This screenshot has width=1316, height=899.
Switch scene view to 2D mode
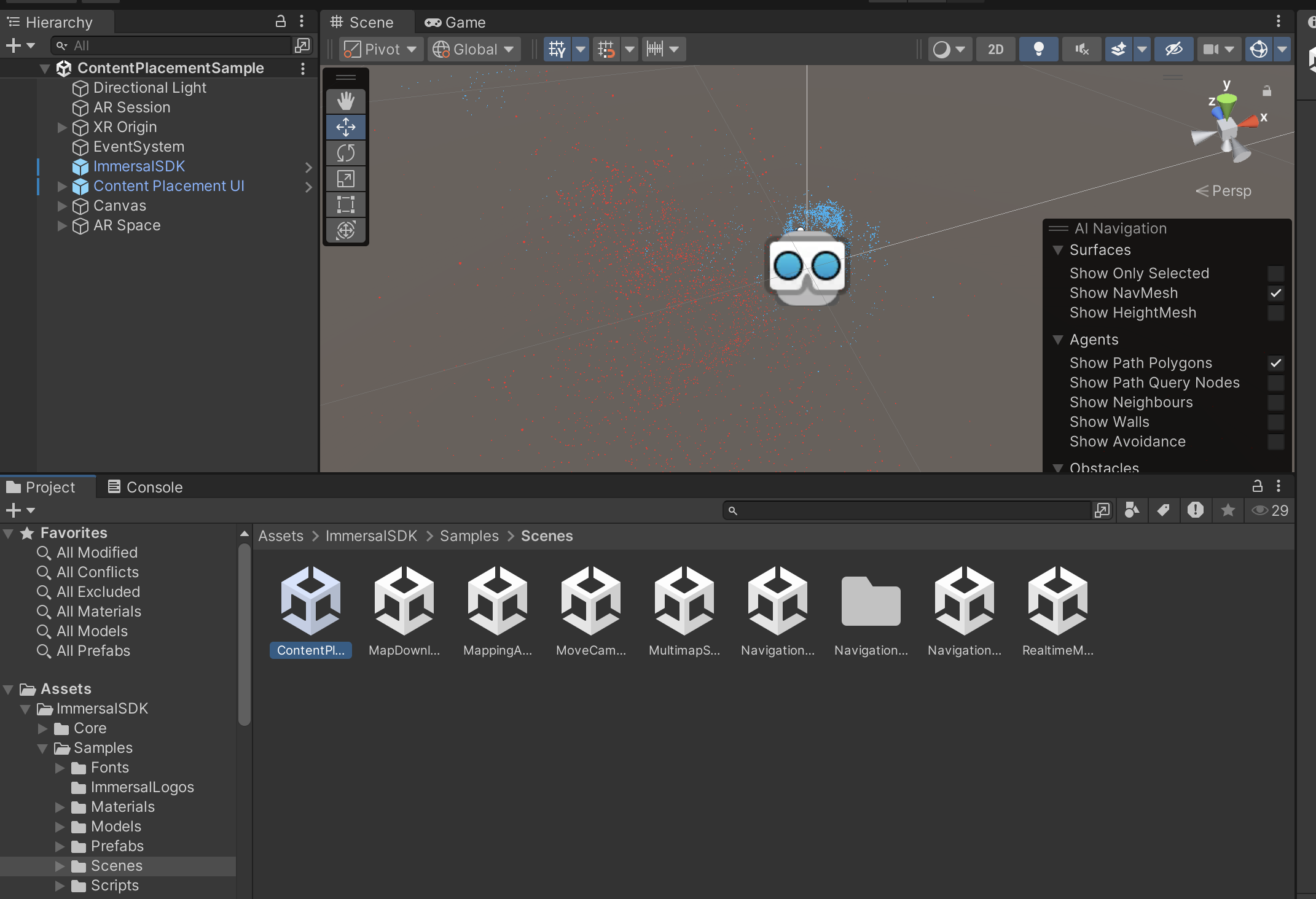tap(995, 49)
